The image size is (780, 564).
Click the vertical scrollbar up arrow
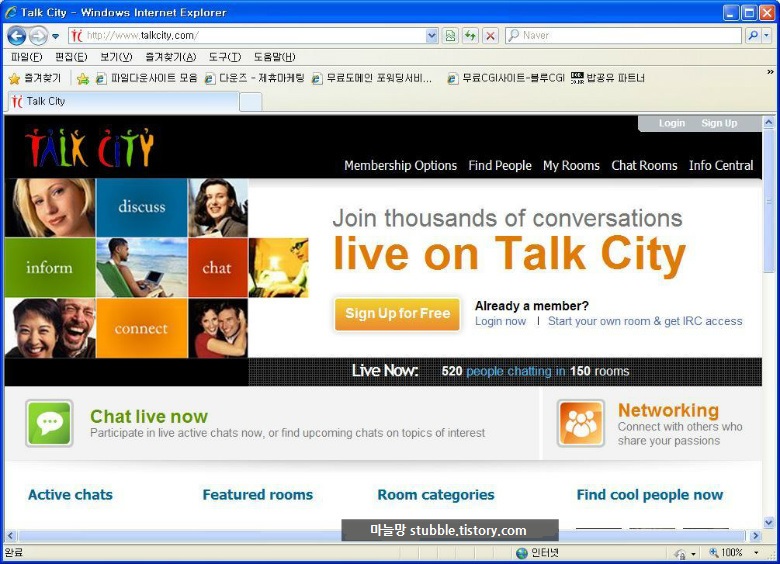(x=769, y=122)
